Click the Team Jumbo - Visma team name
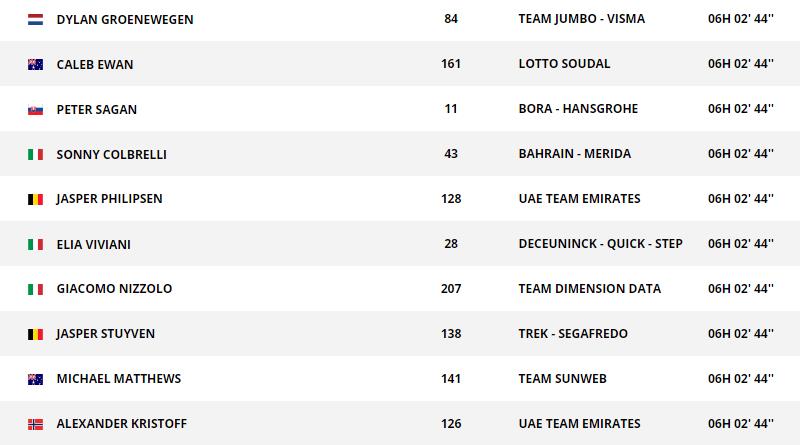This screenshot has height=445, width=800. [581, 19]
